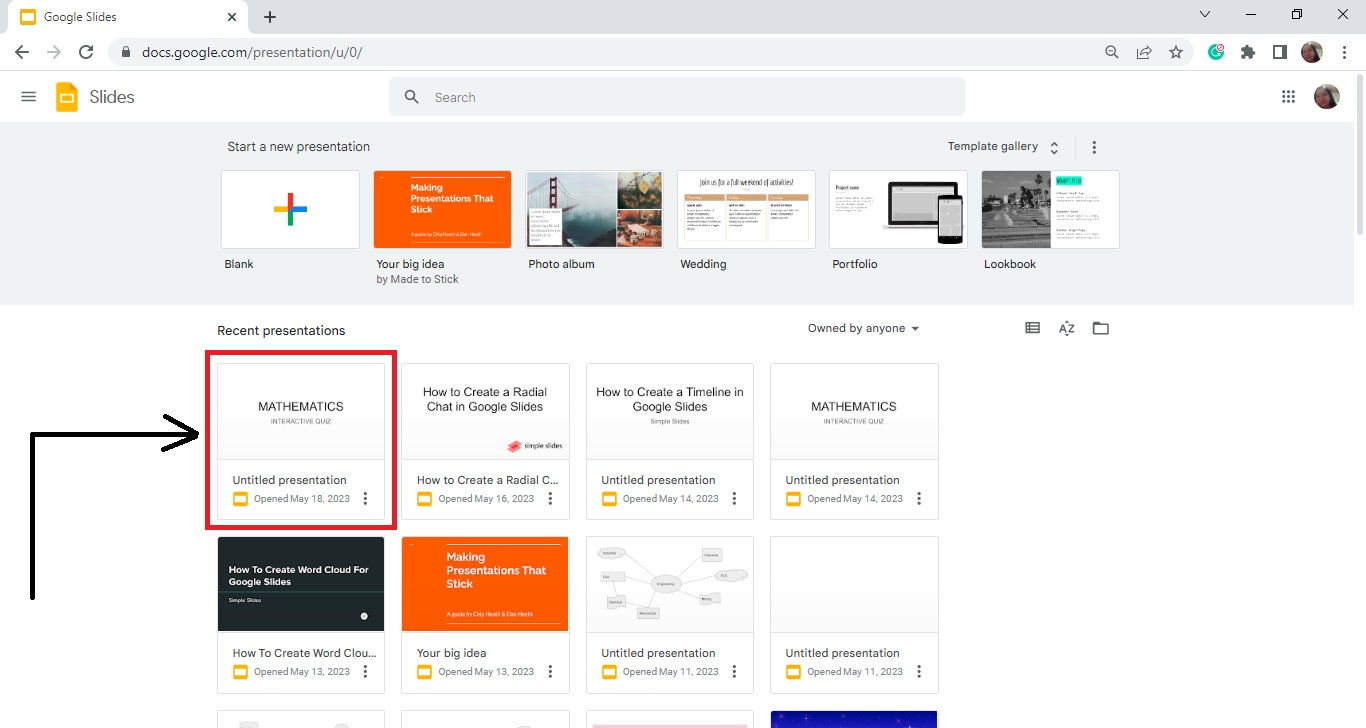Choose the Lookbook template
1366x728 pixels.
point(1050,209)
